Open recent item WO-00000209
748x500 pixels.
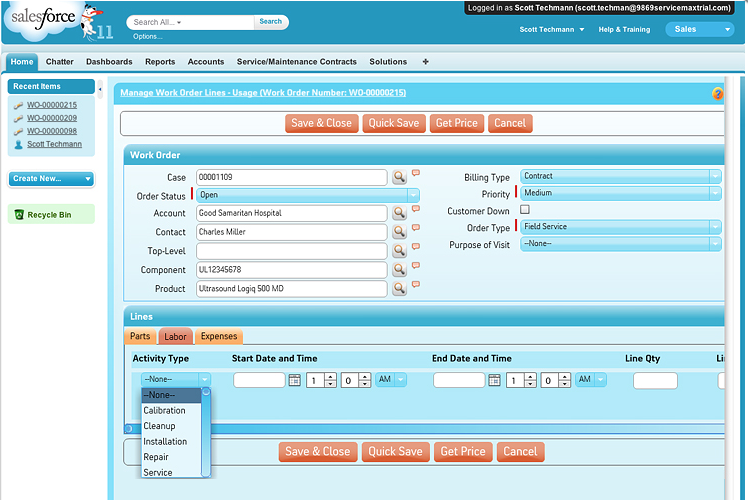(x=52, y=118)
